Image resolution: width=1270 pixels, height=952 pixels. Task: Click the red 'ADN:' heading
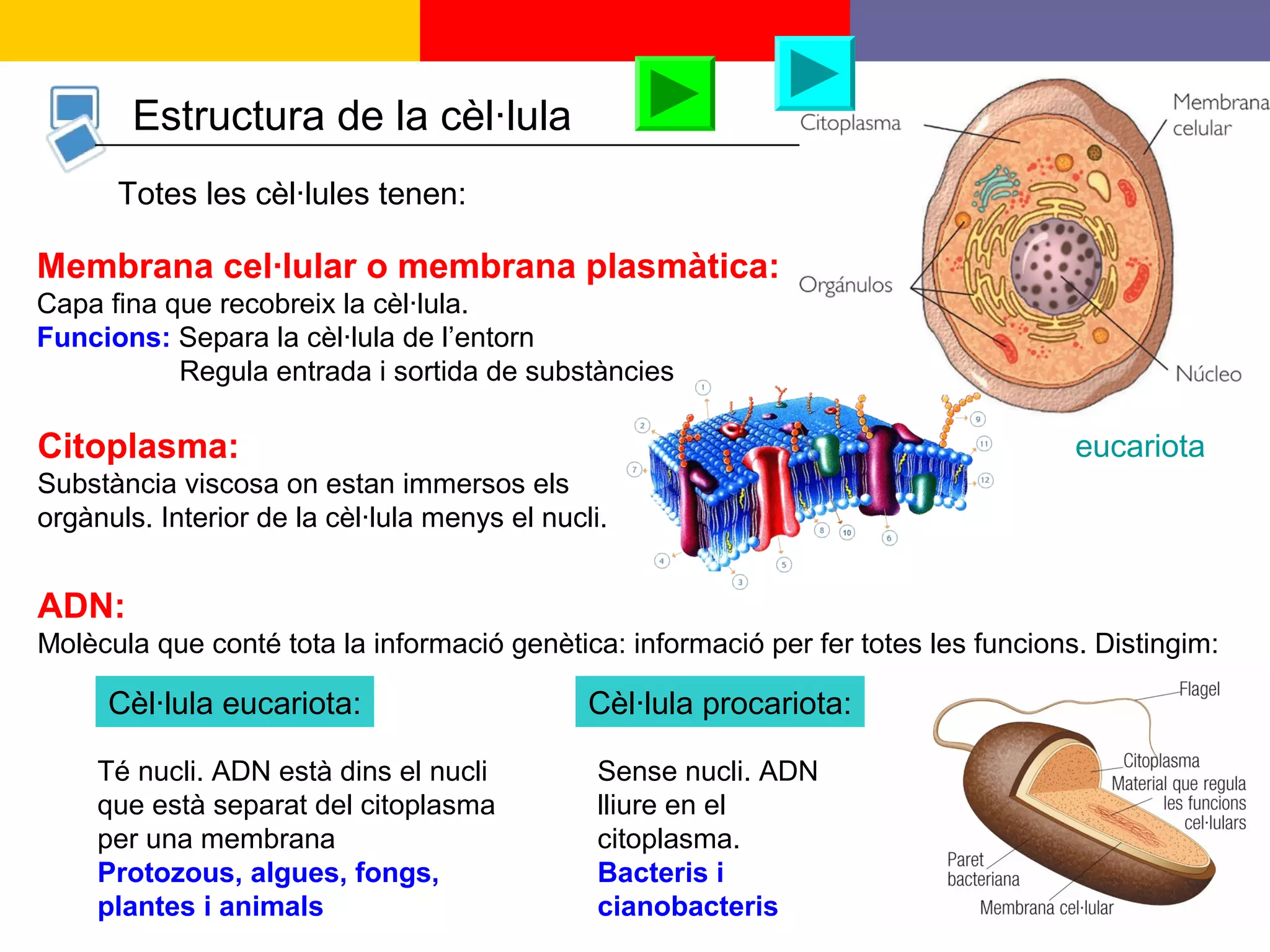81,606
